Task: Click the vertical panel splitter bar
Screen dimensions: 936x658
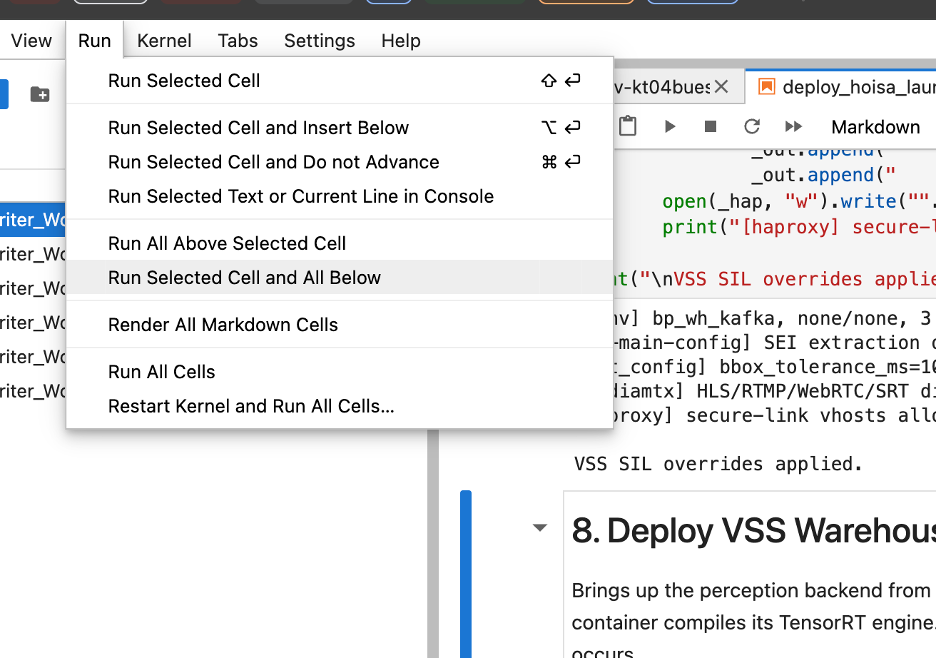Action: click(x=433, y=543)
